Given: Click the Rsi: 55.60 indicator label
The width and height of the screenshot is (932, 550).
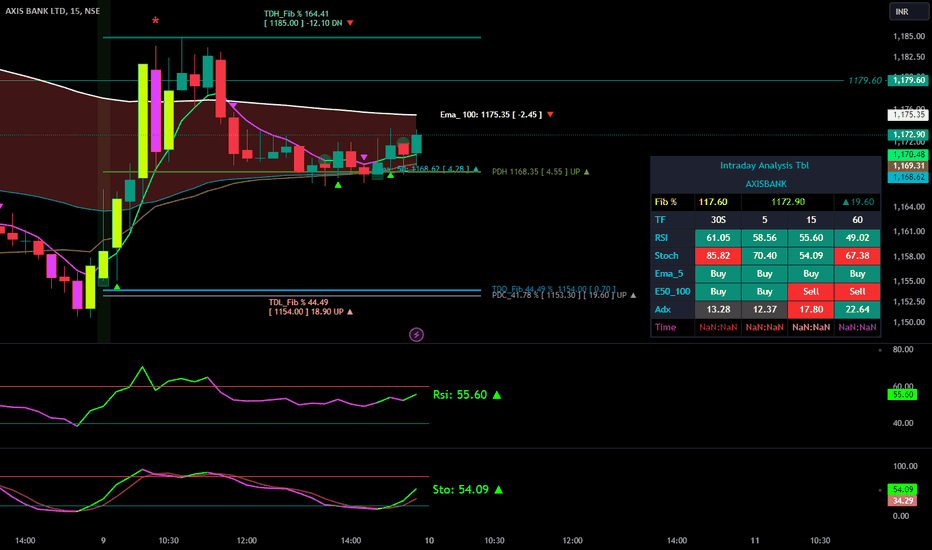Looking at the screenshot, I should [x=467, y=395].
